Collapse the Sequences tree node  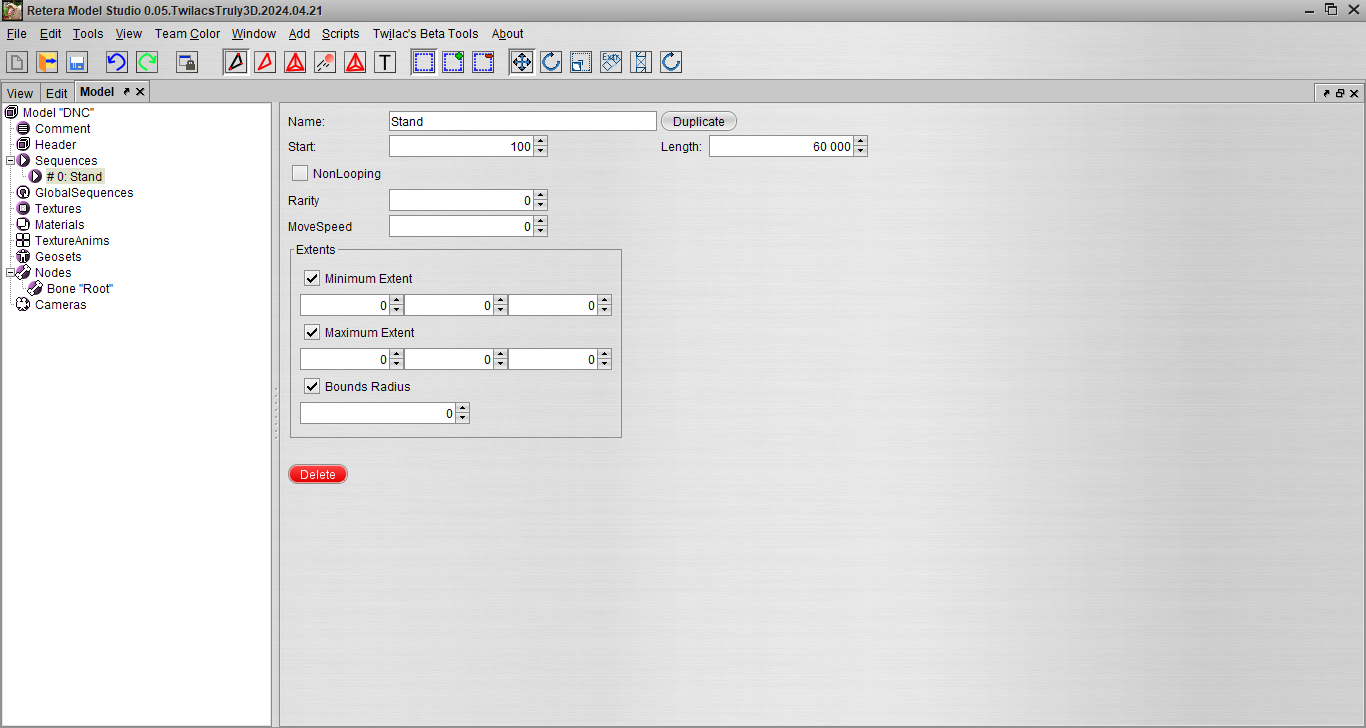11,160
